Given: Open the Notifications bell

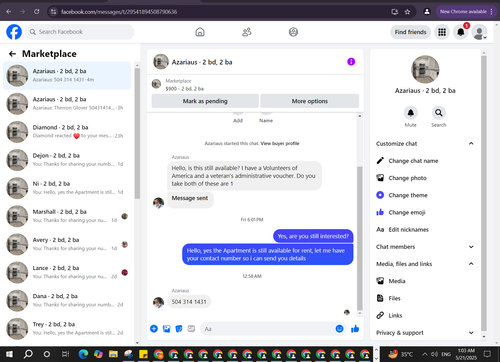Looking at the screenshot, I should [x=461, y=32].
